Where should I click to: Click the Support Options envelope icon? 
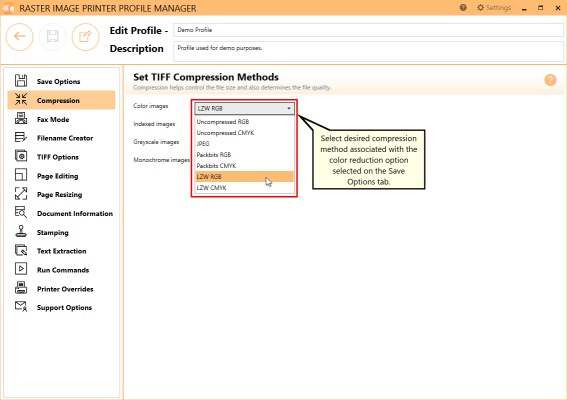(x=21, y=306)
